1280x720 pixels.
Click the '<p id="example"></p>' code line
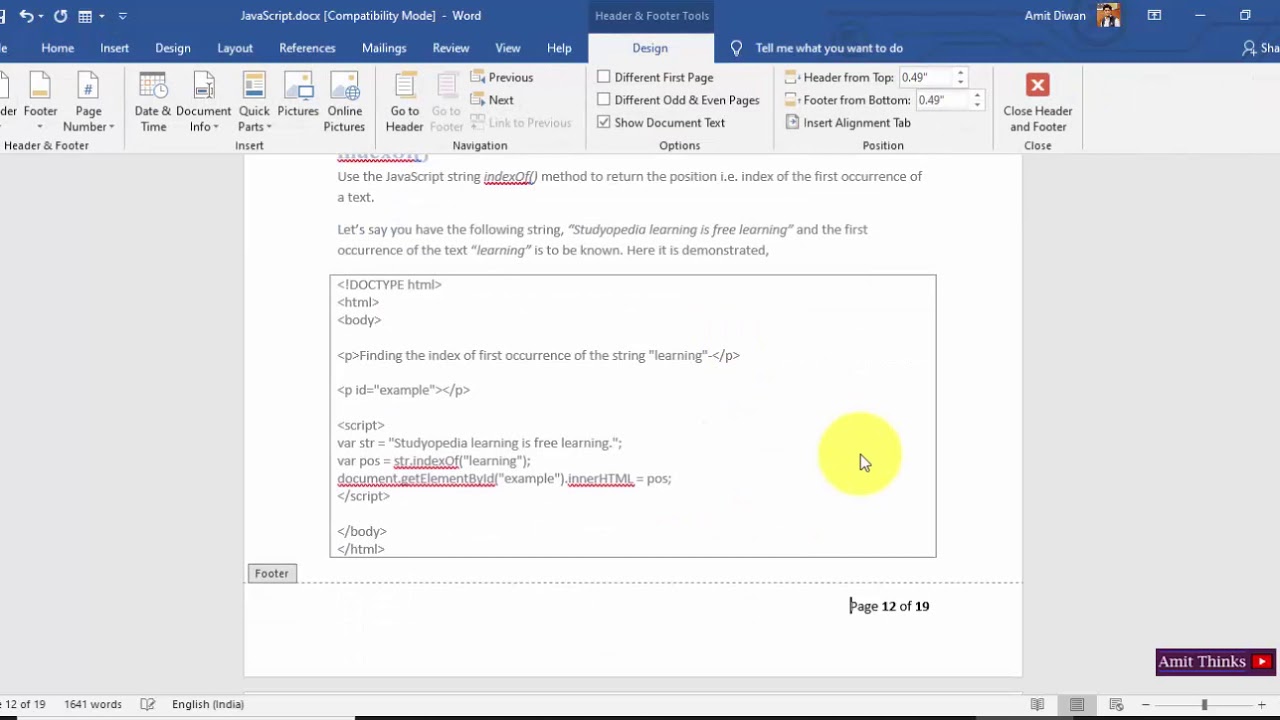coord(403,390)
